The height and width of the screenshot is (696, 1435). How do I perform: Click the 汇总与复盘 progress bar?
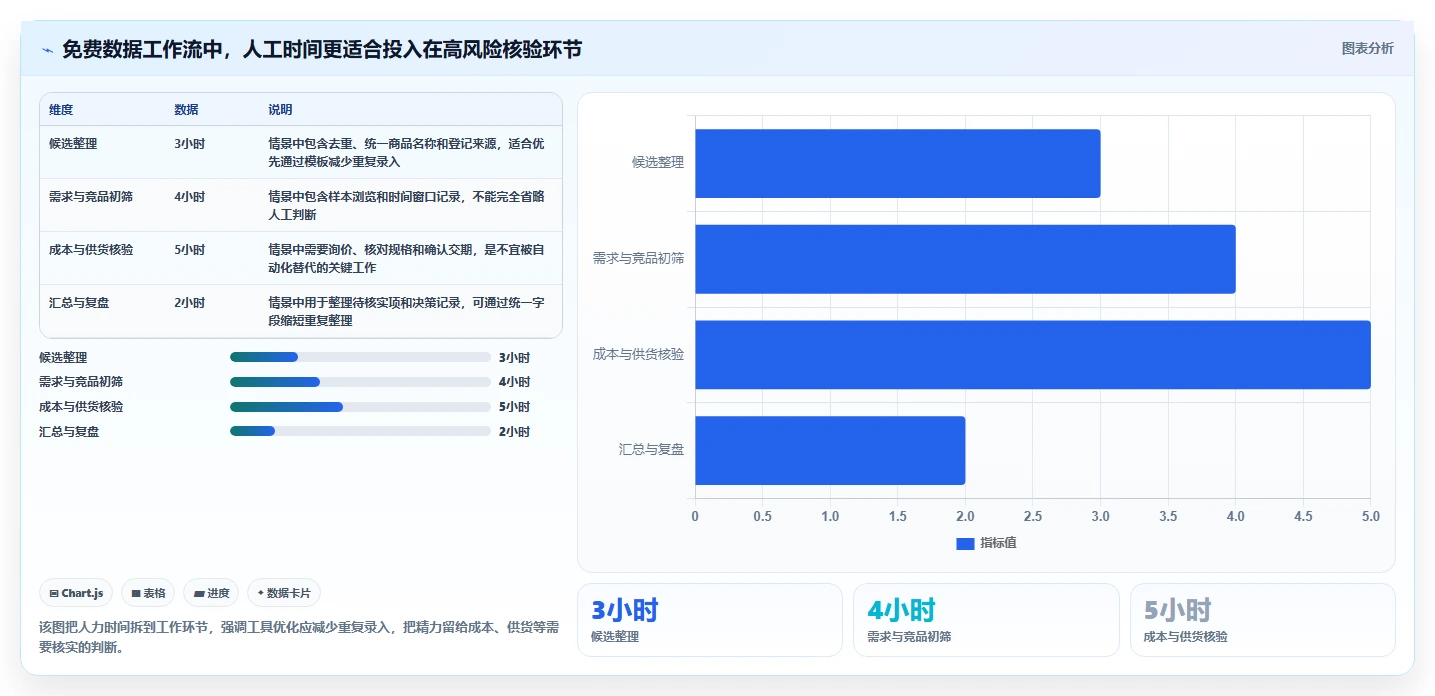pyautogui.click(x=360, y=432)
